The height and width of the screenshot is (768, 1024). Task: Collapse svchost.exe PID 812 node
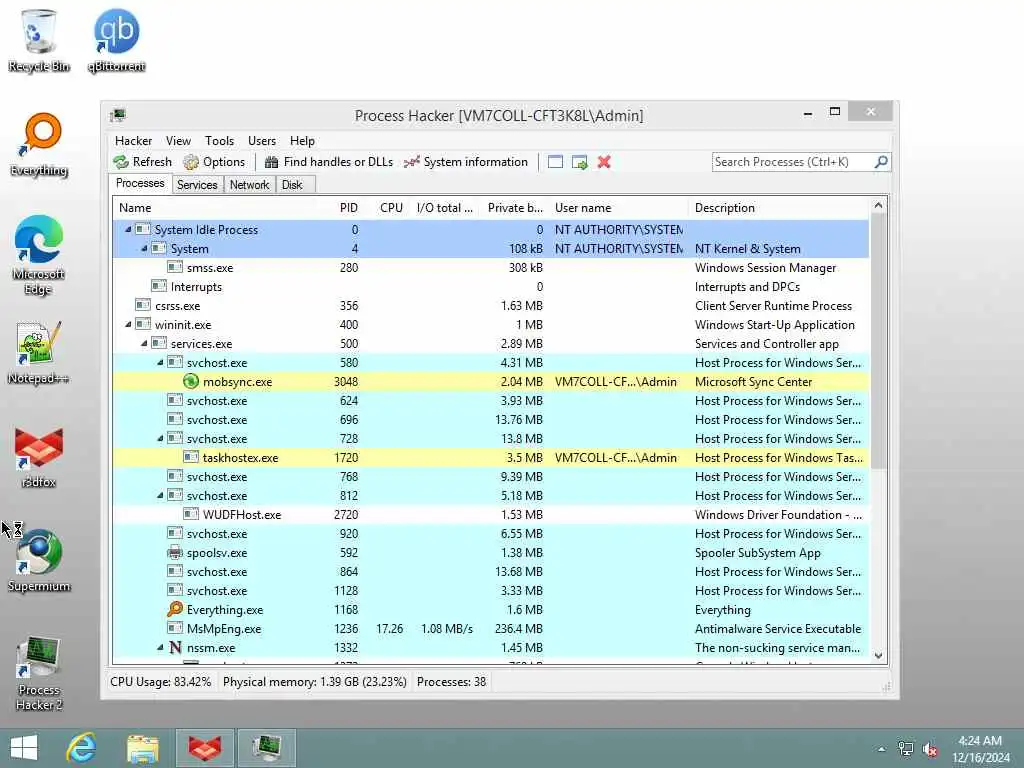(160, 496)
